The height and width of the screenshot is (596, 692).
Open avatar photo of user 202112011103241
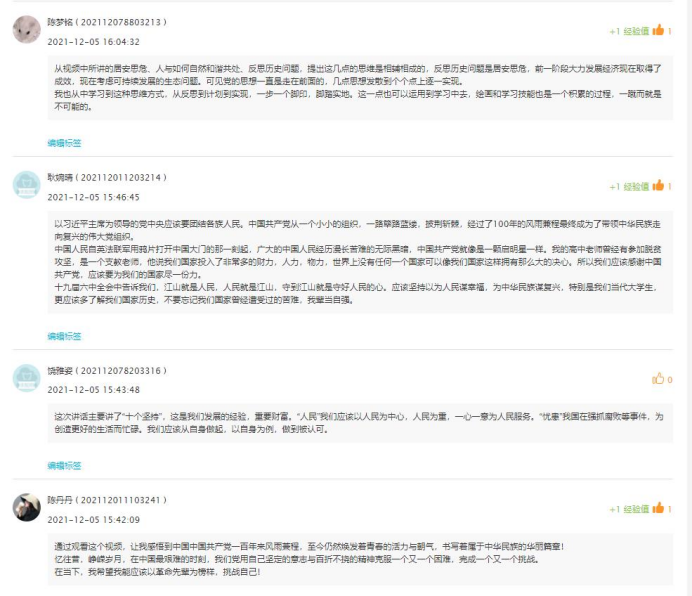27,507
